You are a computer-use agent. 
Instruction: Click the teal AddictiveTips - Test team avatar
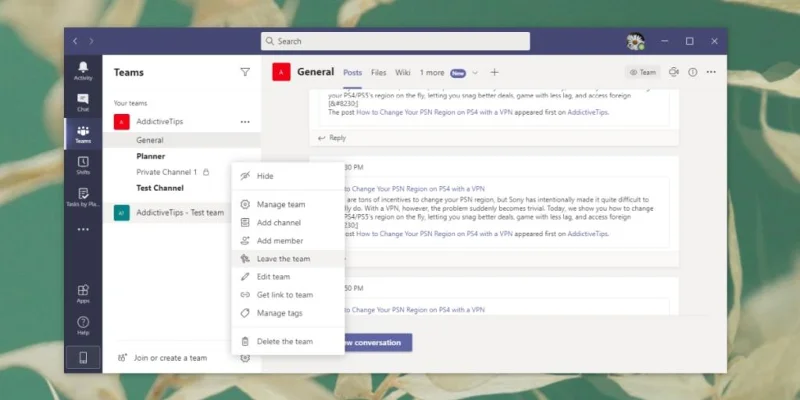121,213
